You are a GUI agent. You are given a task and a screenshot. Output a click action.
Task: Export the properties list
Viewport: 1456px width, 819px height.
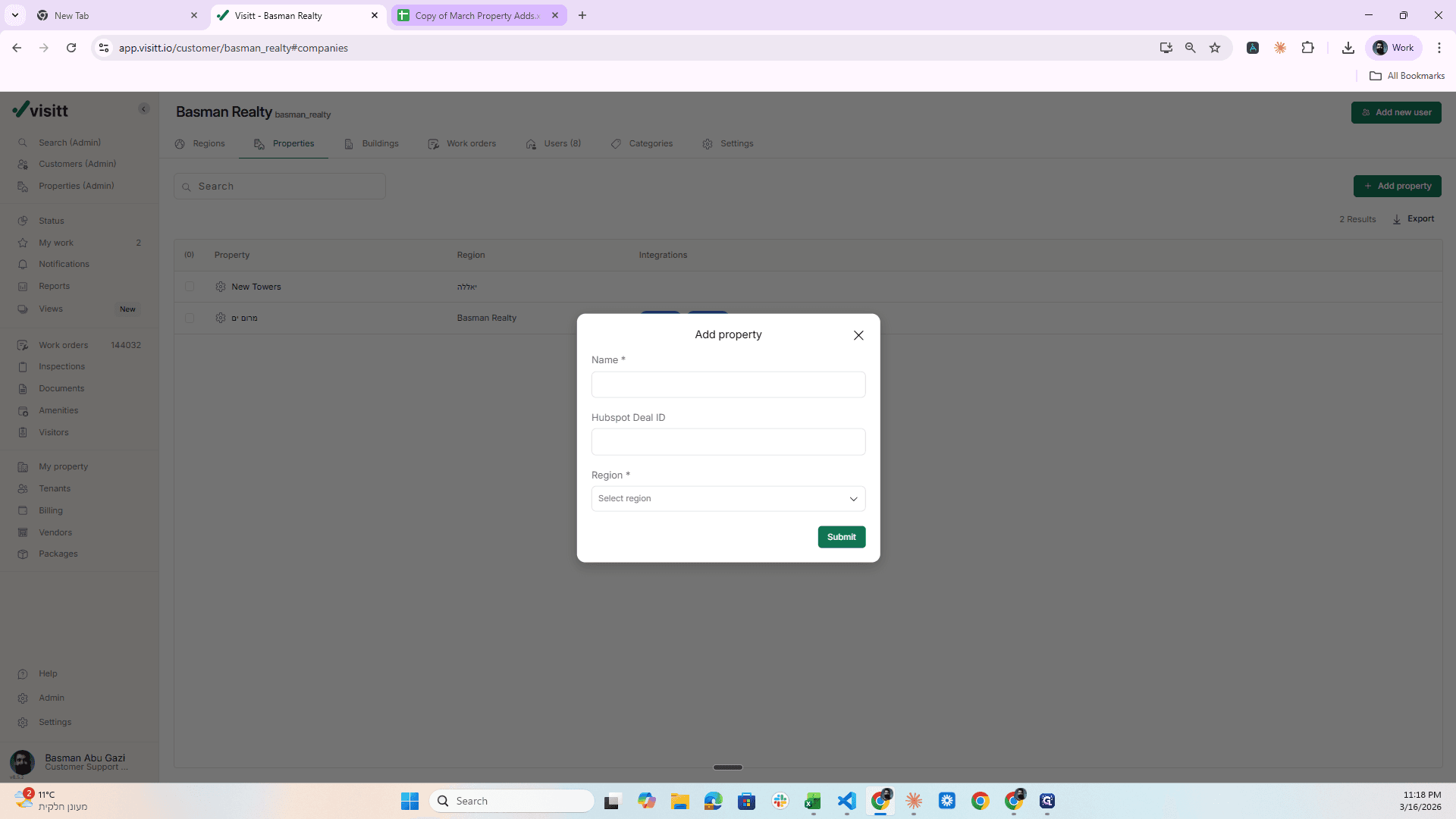tap(1414, 219)
